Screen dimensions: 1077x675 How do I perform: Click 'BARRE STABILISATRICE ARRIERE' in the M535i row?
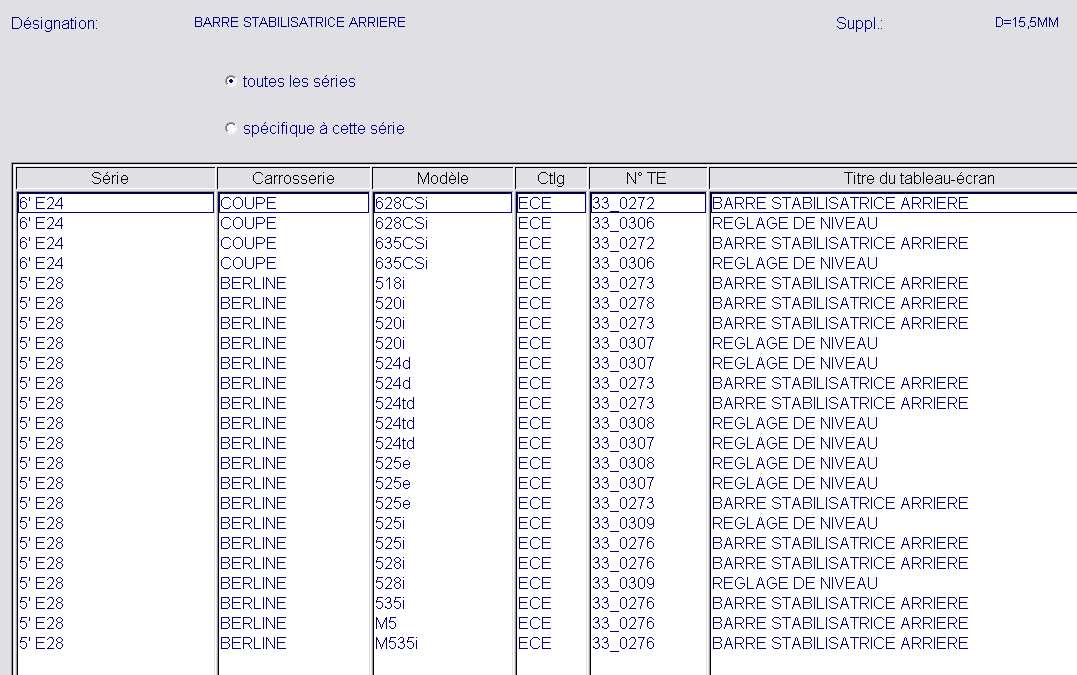click(840, 643)
